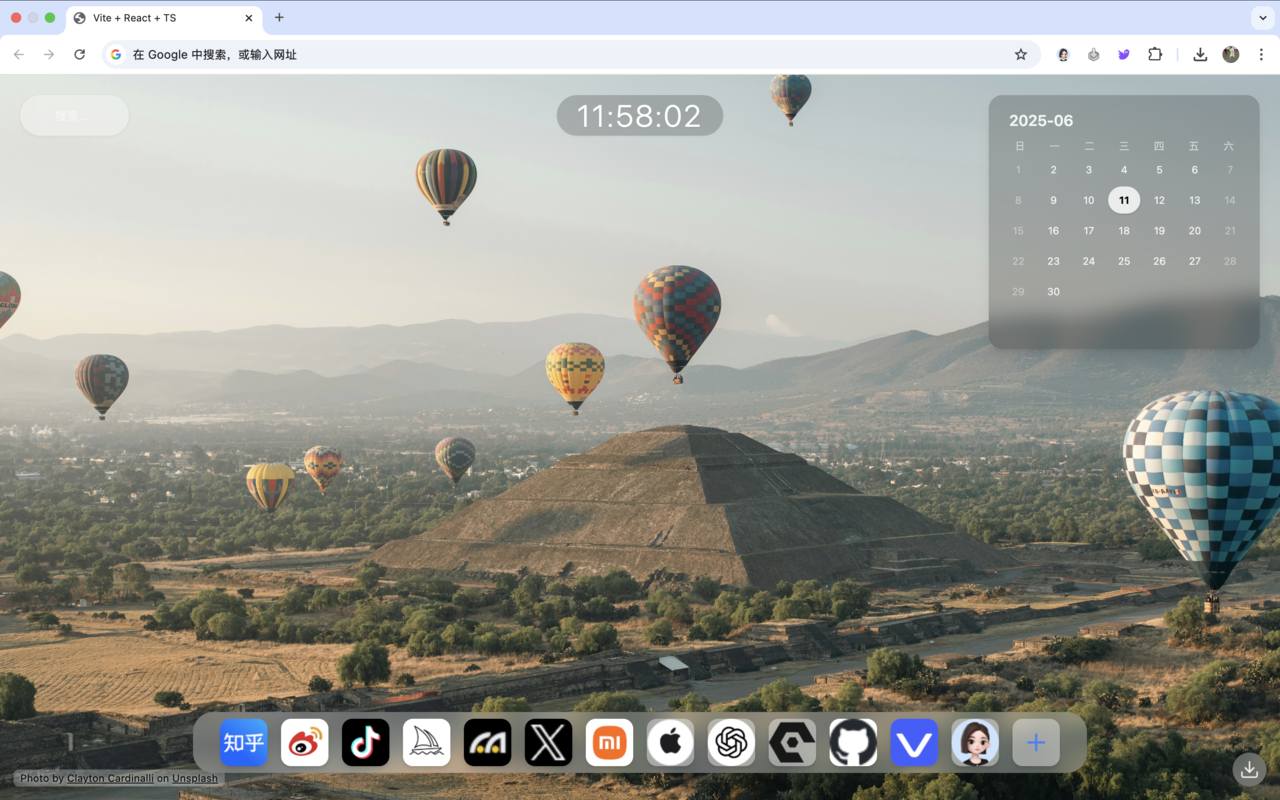
Task: Open the Midjourney sailboat shortcut
Action: [427, 743]
